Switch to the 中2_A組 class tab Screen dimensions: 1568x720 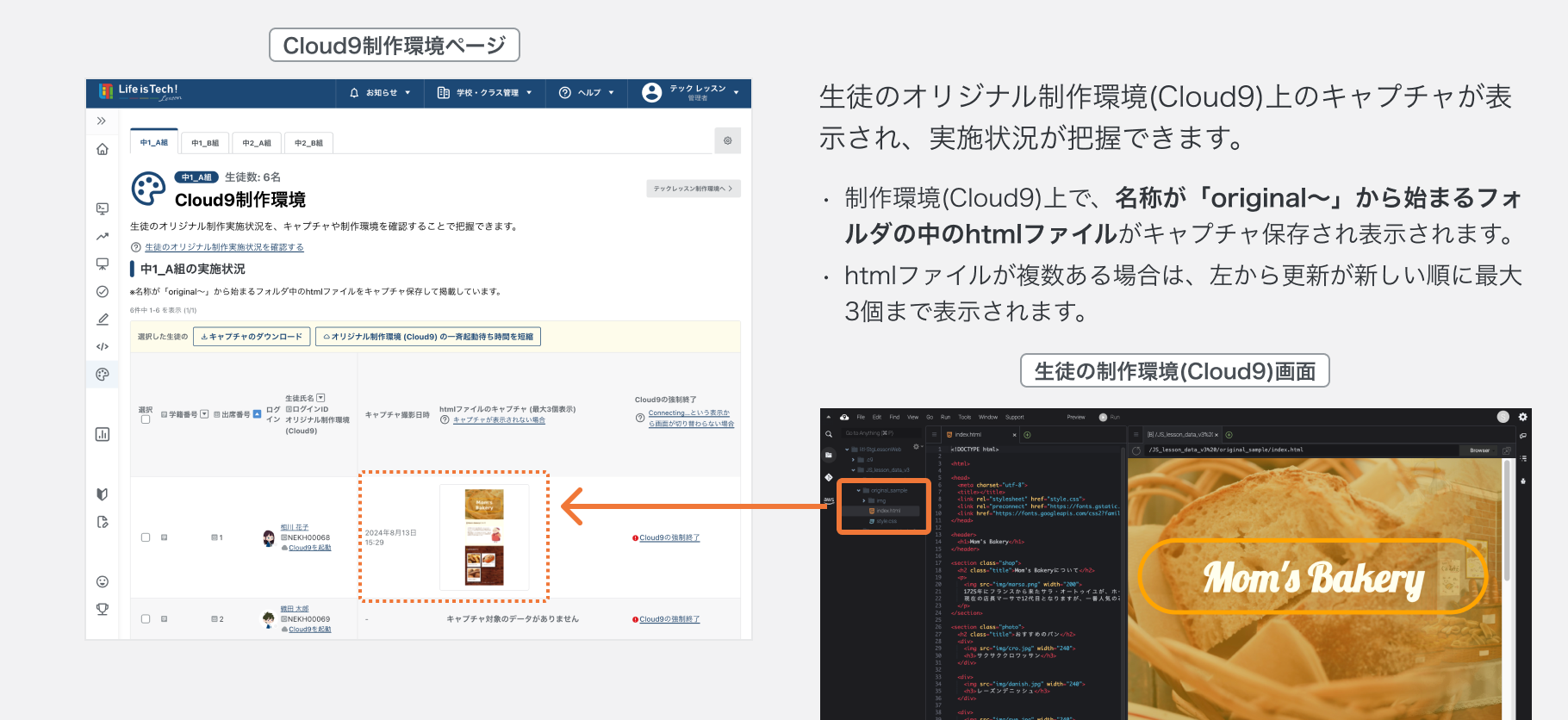tap(257, 143)
